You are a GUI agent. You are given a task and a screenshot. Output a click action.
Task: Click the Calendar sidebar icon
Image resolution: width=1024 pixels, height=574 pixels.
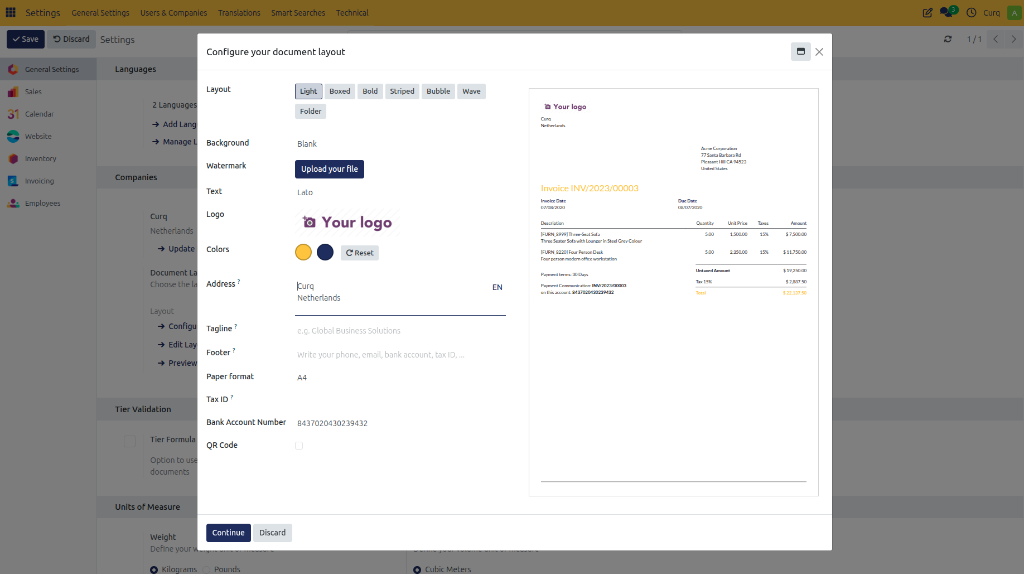(x=13, y=114)
